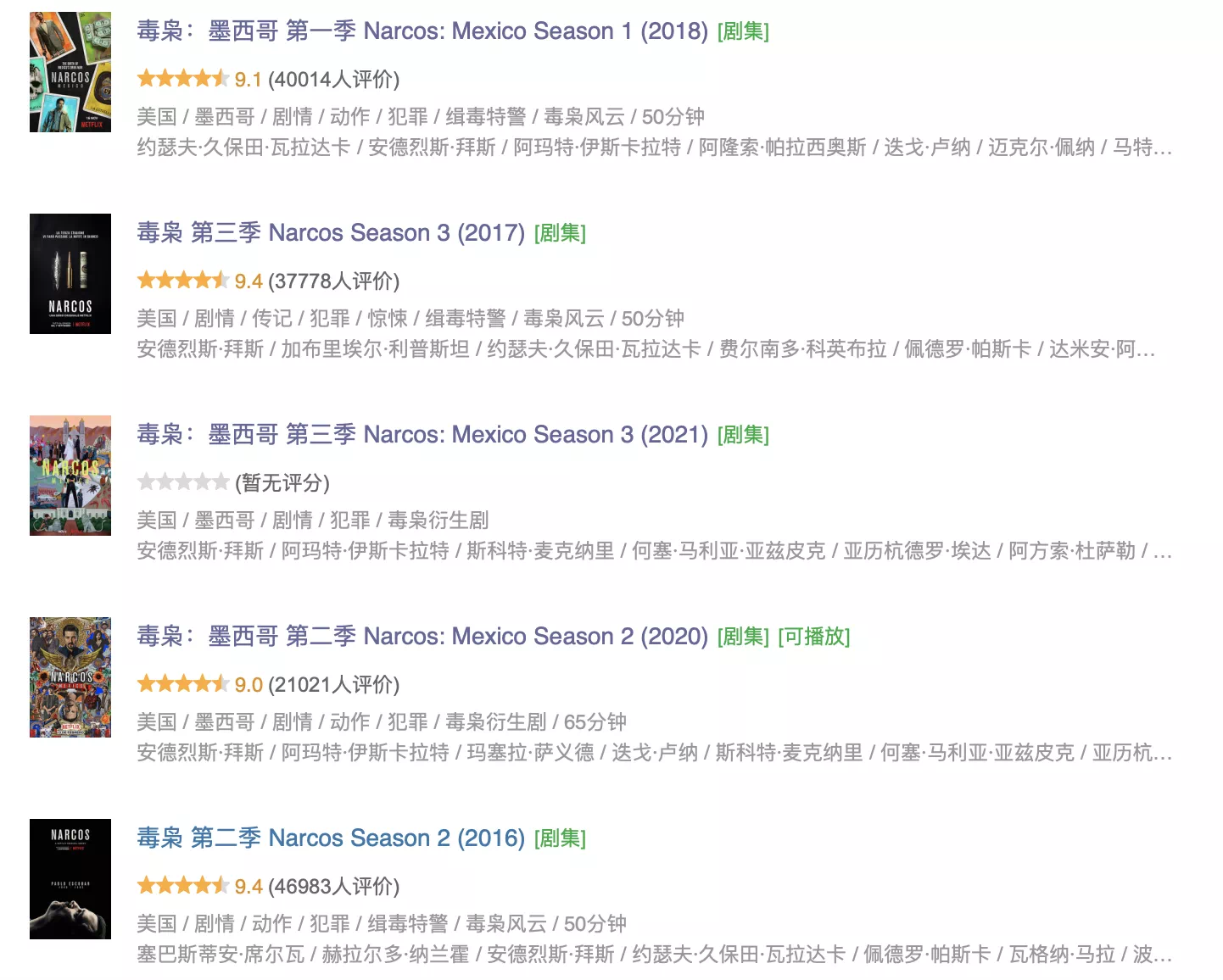Click the Narcos: Mexico Season 1 poster thumbnail
Screen dimensions: 1223x980
point(70,72)
